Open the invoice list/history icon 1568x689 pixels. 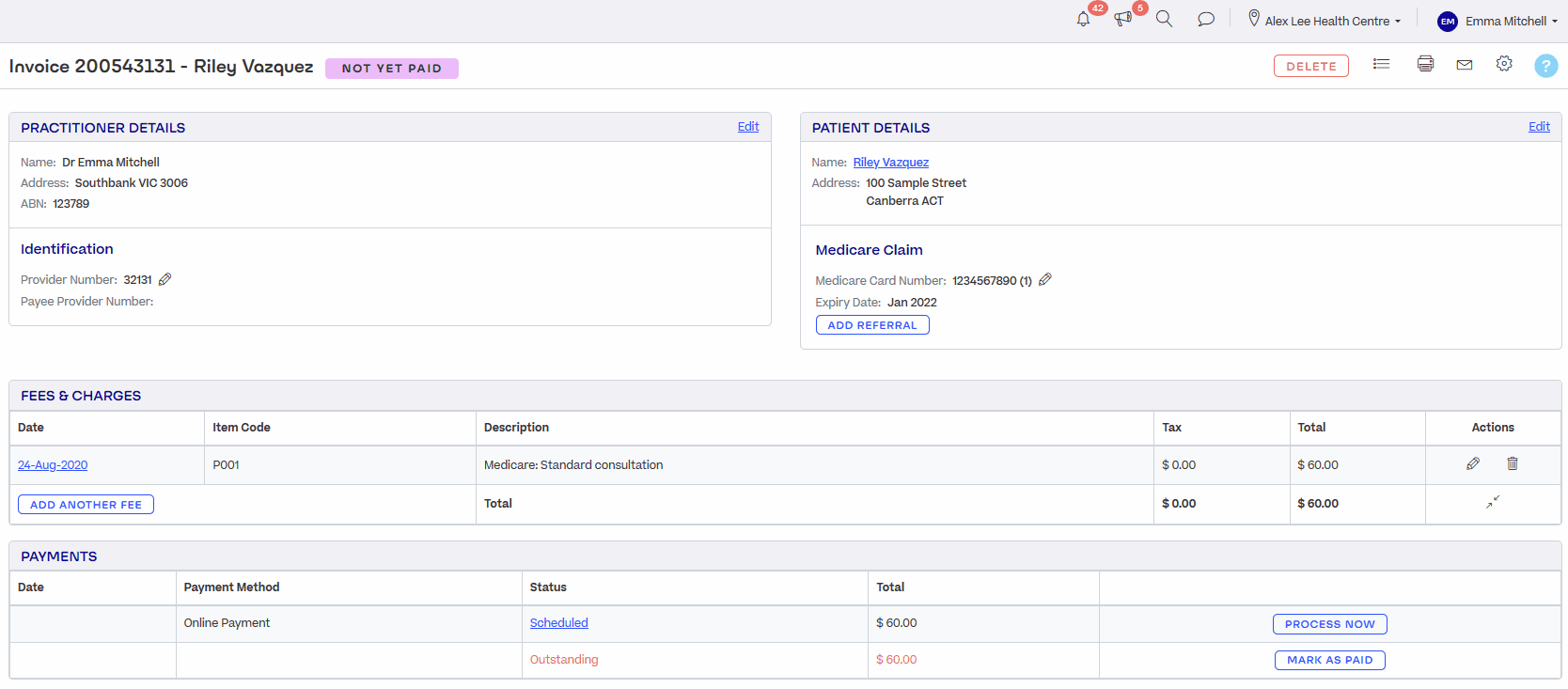[1381, 64]
